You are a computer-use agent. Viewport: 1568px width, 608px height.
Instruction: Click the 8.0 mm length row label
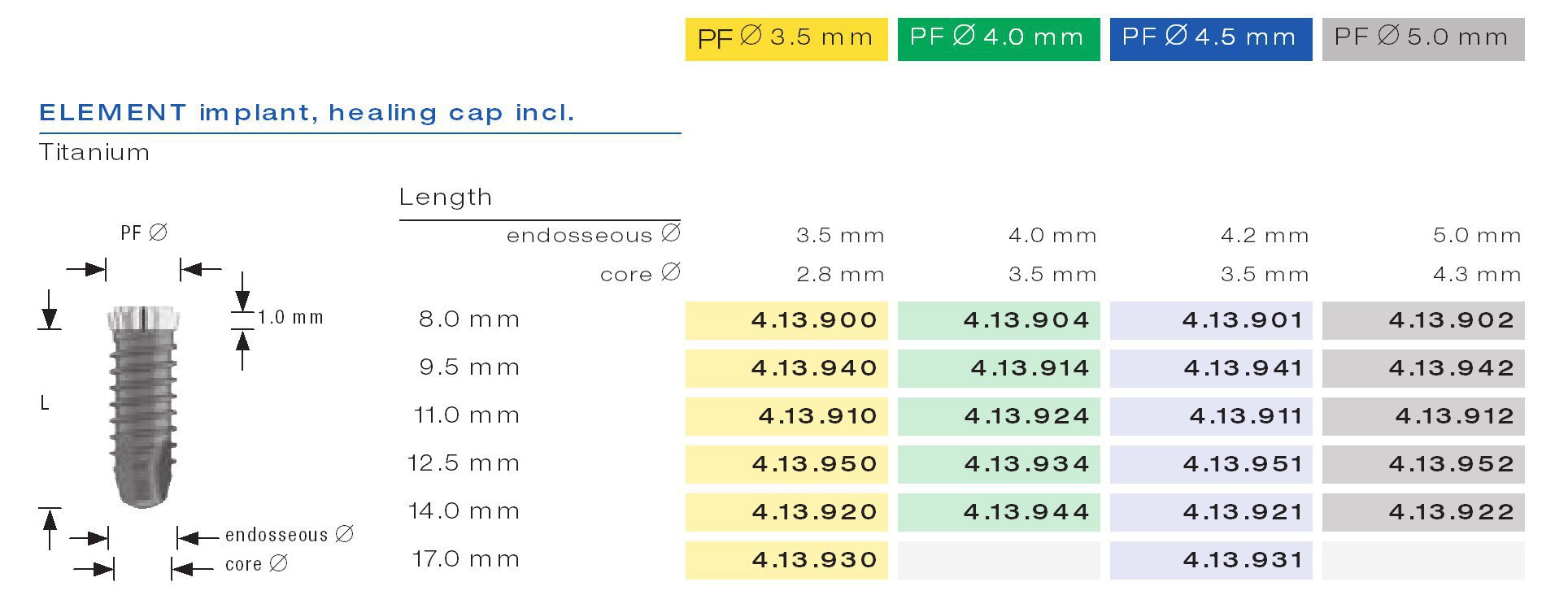468,319
